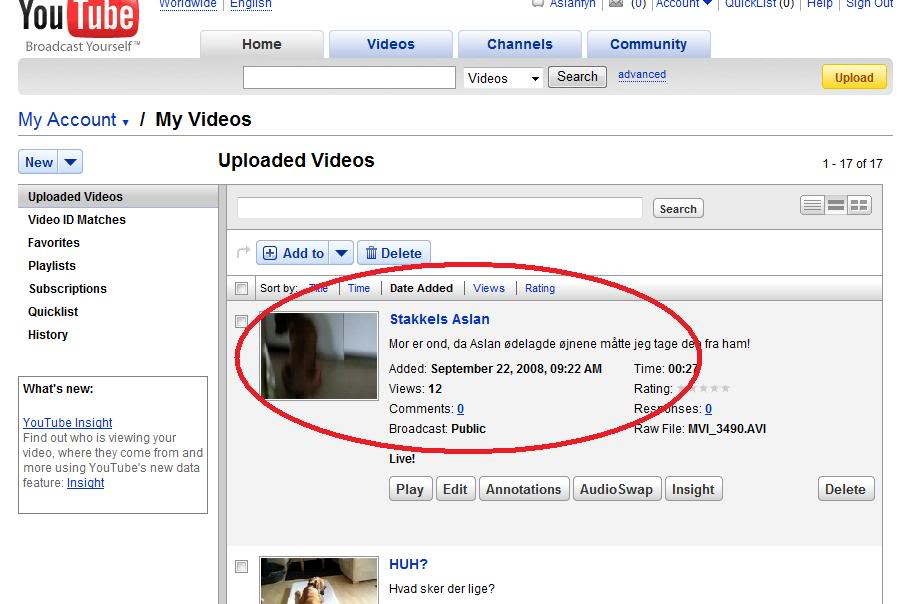
Task: Sort videos by Rating
Action: click(x=540, y=288)
